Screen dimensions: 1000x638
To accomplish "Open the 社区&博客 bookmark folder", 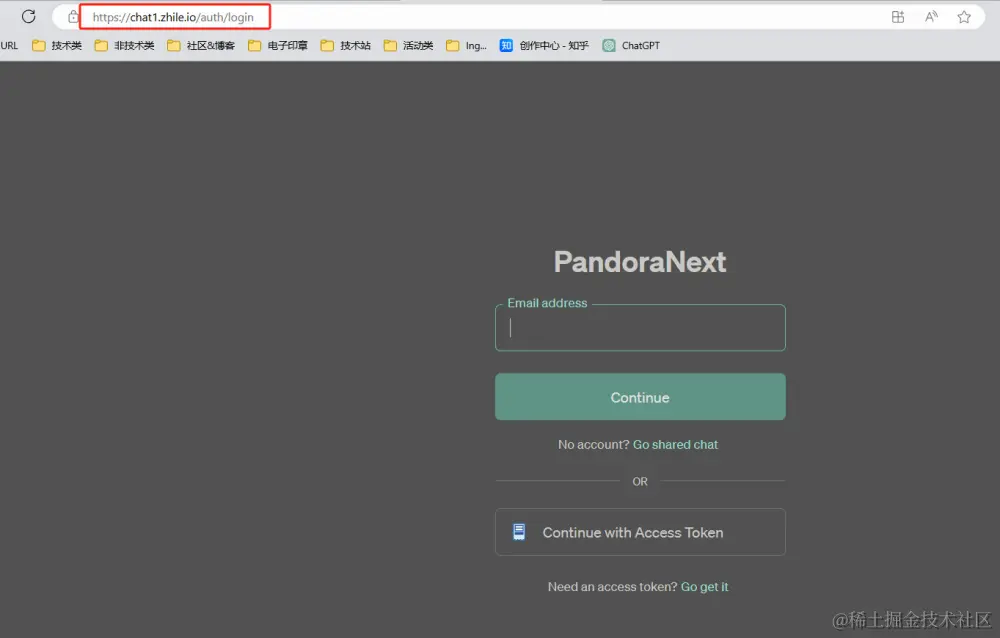I will [201, 45].
